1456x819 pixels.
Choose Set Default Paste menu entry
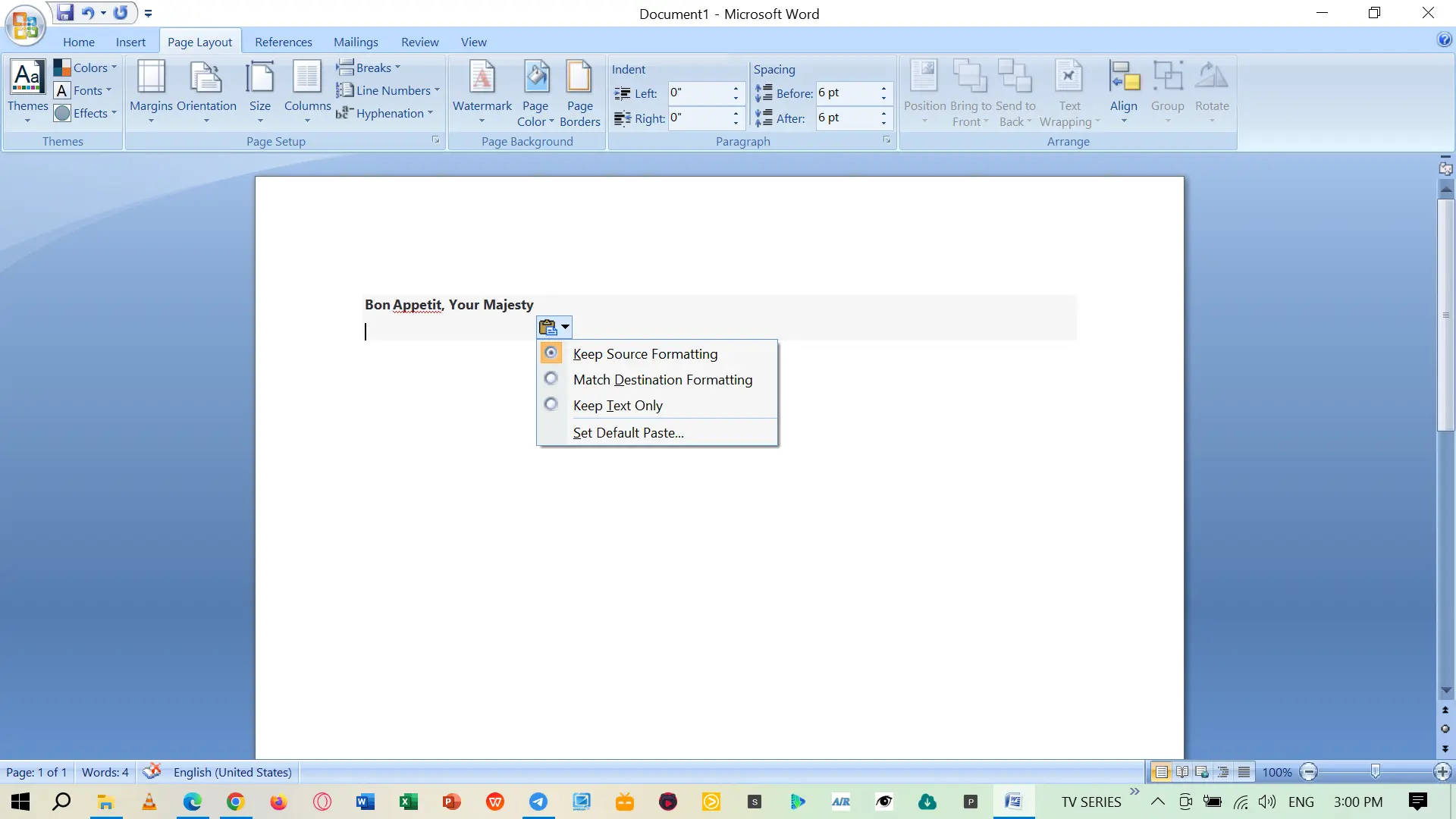(x=657, y=433)
